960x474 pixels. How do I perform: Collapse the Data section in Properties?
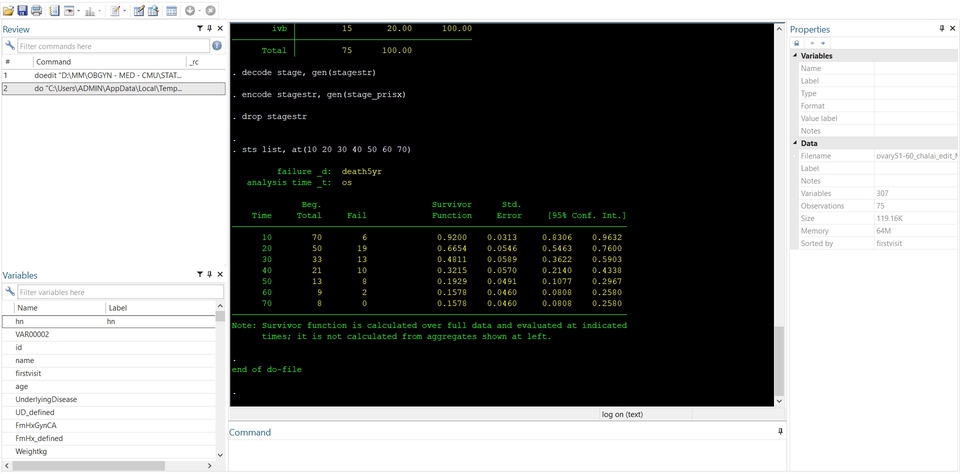click(795, 143)
